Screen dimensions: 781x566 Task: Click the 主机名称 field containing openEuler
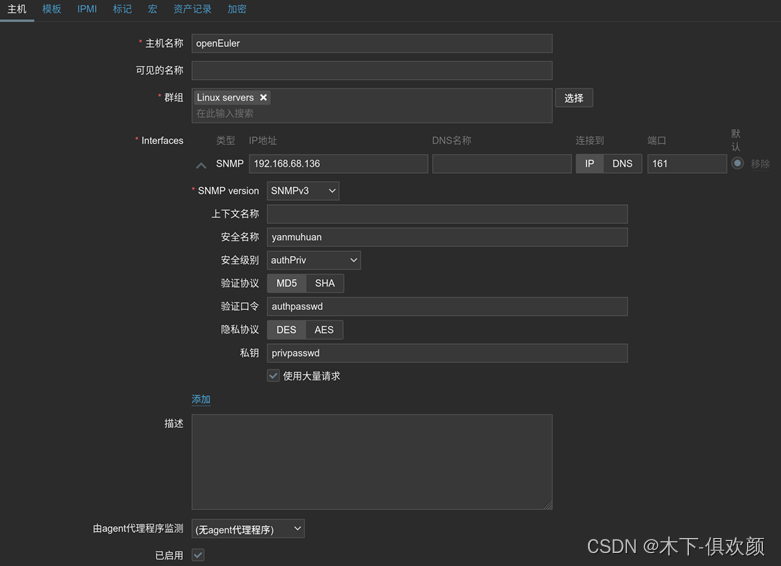click(372, 43)
